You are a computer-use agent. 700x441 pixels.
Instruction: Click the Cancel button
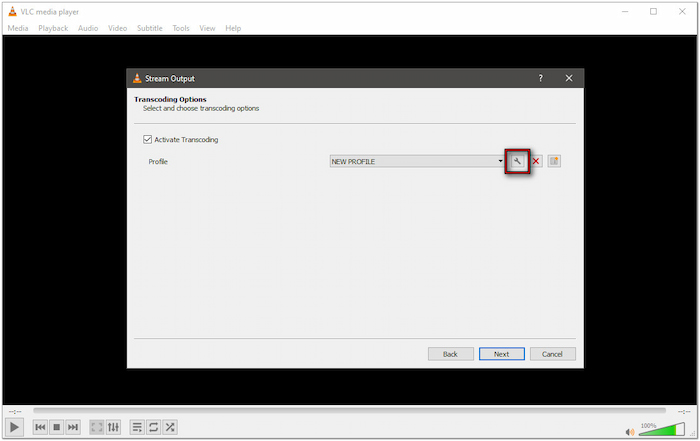click(553, 354)
